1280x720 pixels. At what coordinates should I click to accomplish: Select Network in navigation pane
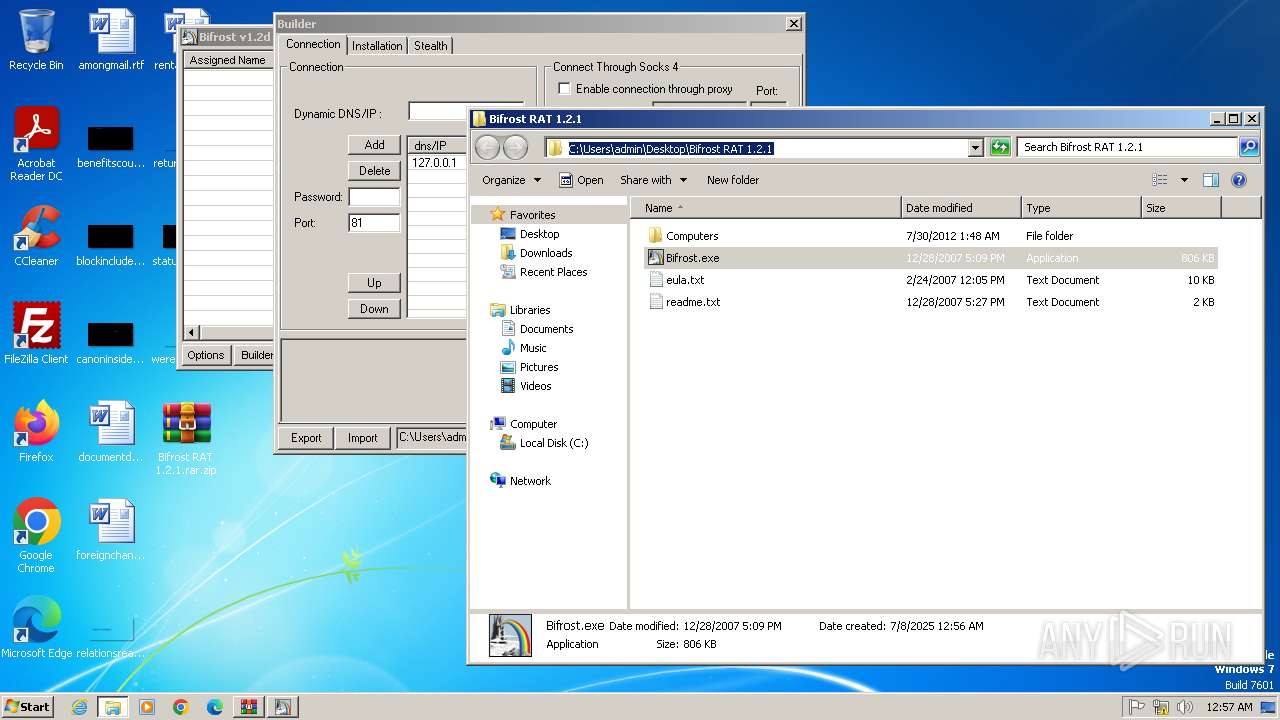click(x=520, y=481)
